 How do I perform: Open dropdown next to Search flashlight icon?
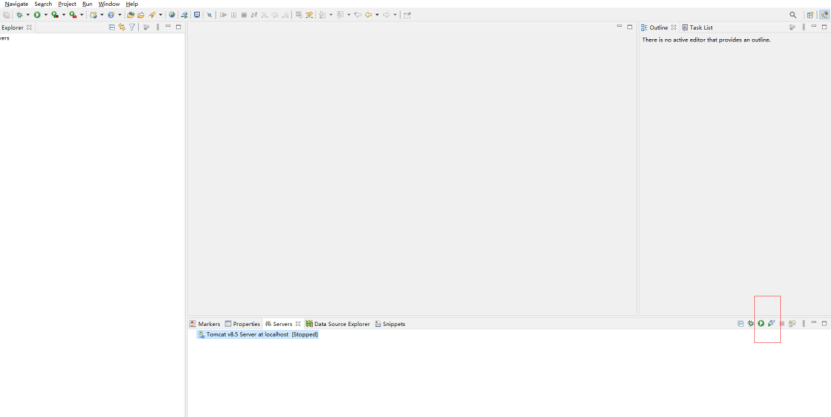coord(161,15)
